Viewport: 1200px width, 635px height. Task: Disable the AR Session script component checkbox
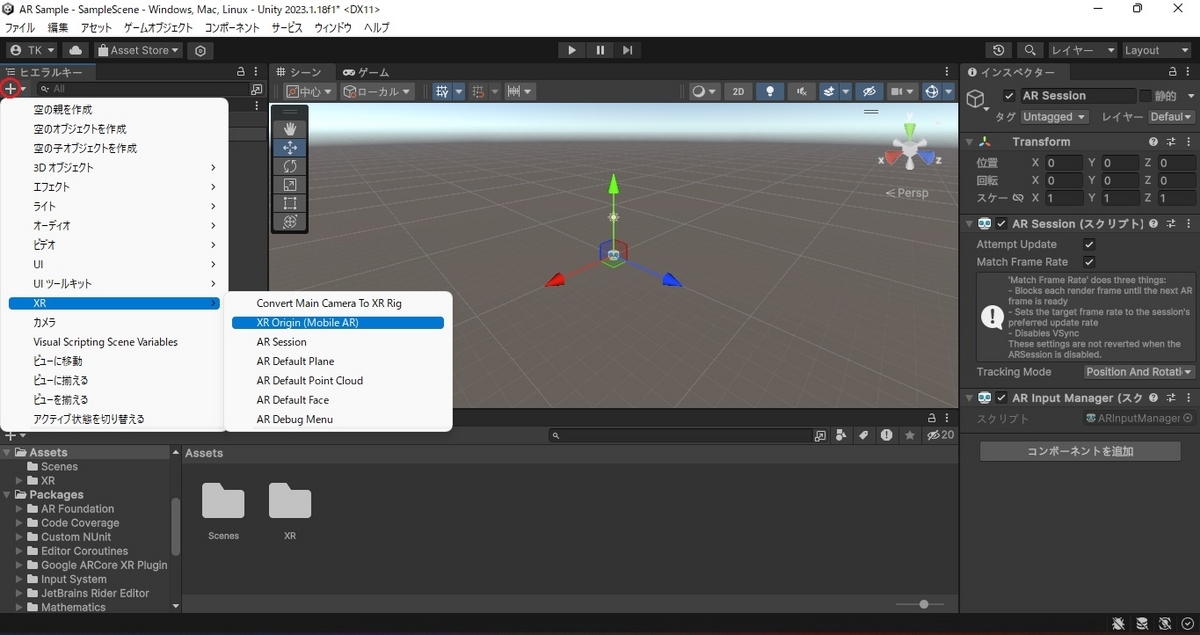pos(1002,224)
